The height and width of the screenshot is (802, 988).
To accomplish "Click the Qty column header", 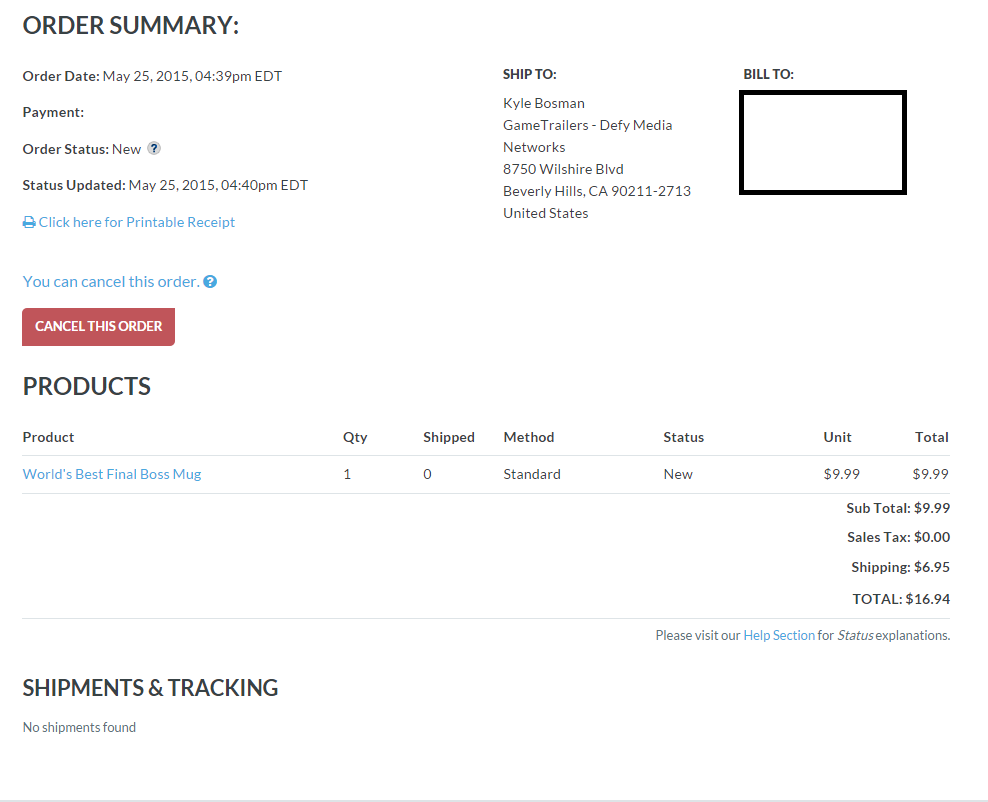I will coord(355,437).
